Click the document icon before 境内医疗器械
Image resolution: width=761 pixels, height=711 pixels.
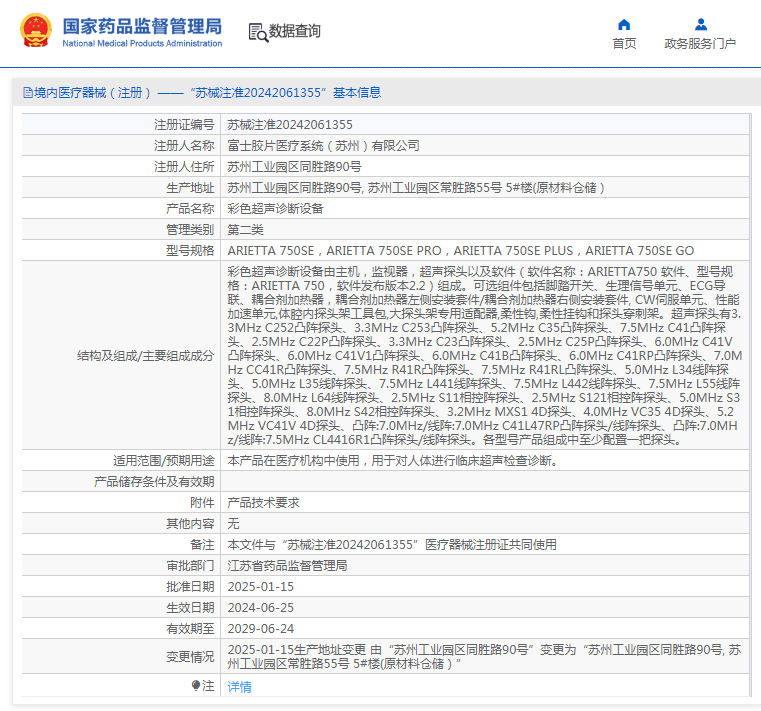(28, 92)
